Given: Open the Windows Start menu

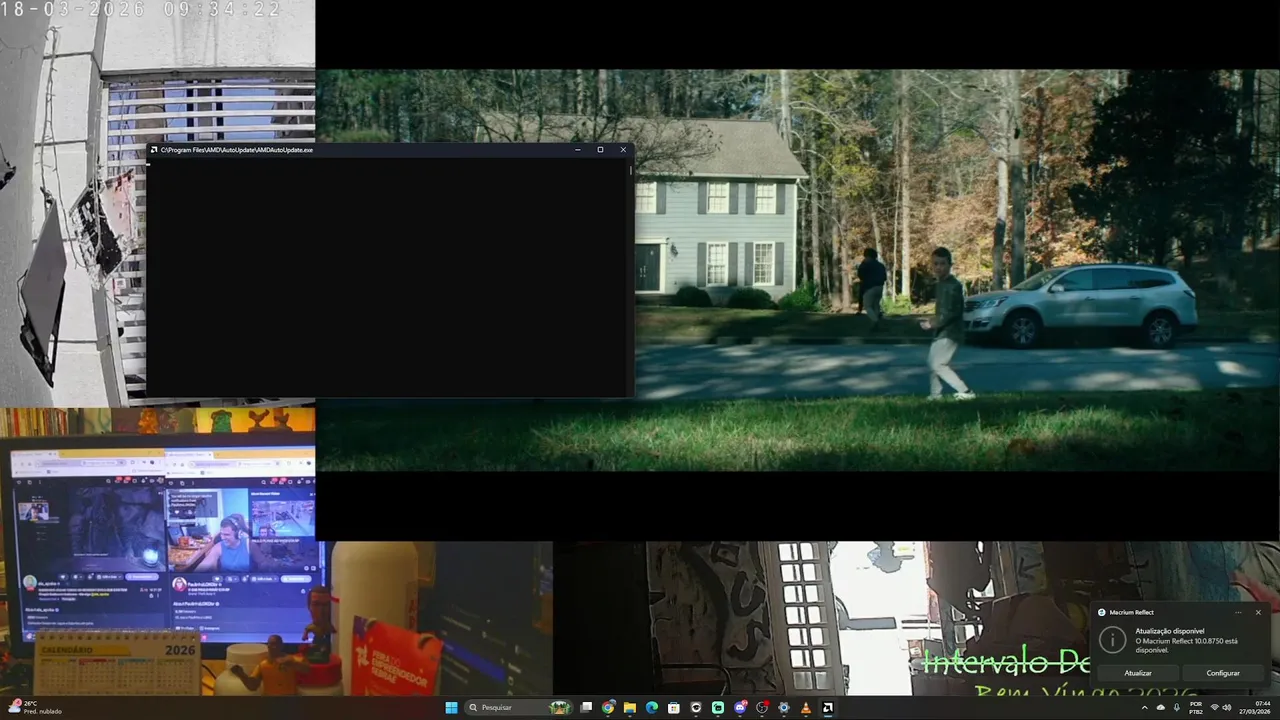Looking at the screenshot, I should point(451,707).
